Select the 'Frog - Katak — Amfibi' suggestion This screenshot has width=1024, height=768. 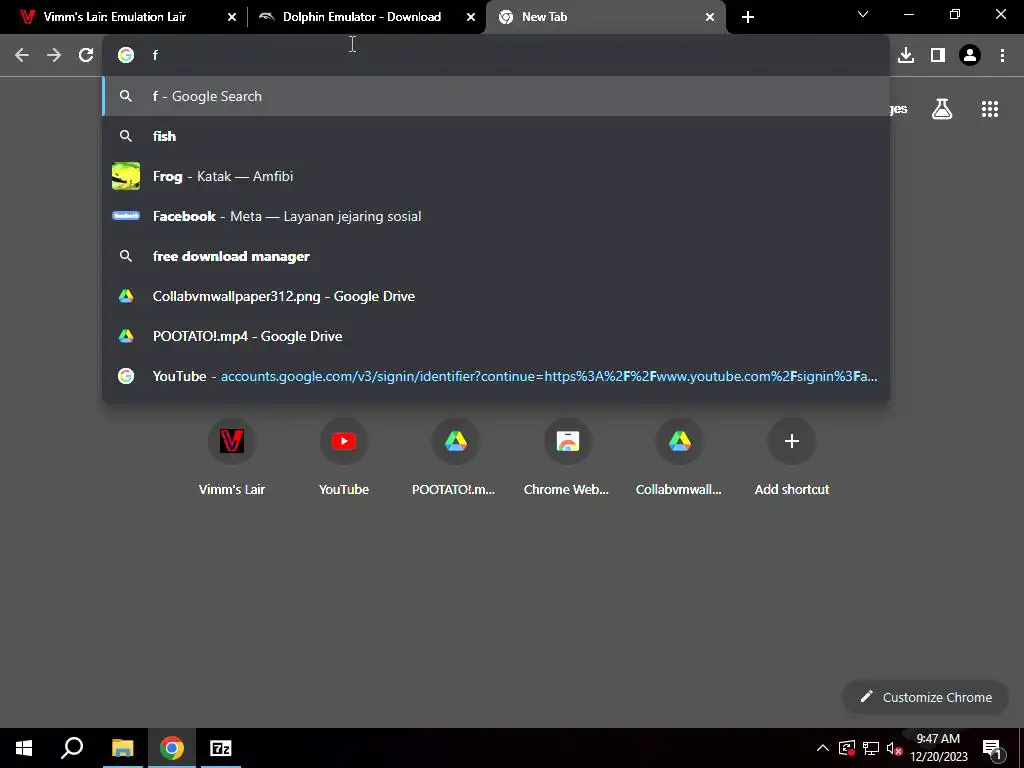coord(496,176)
